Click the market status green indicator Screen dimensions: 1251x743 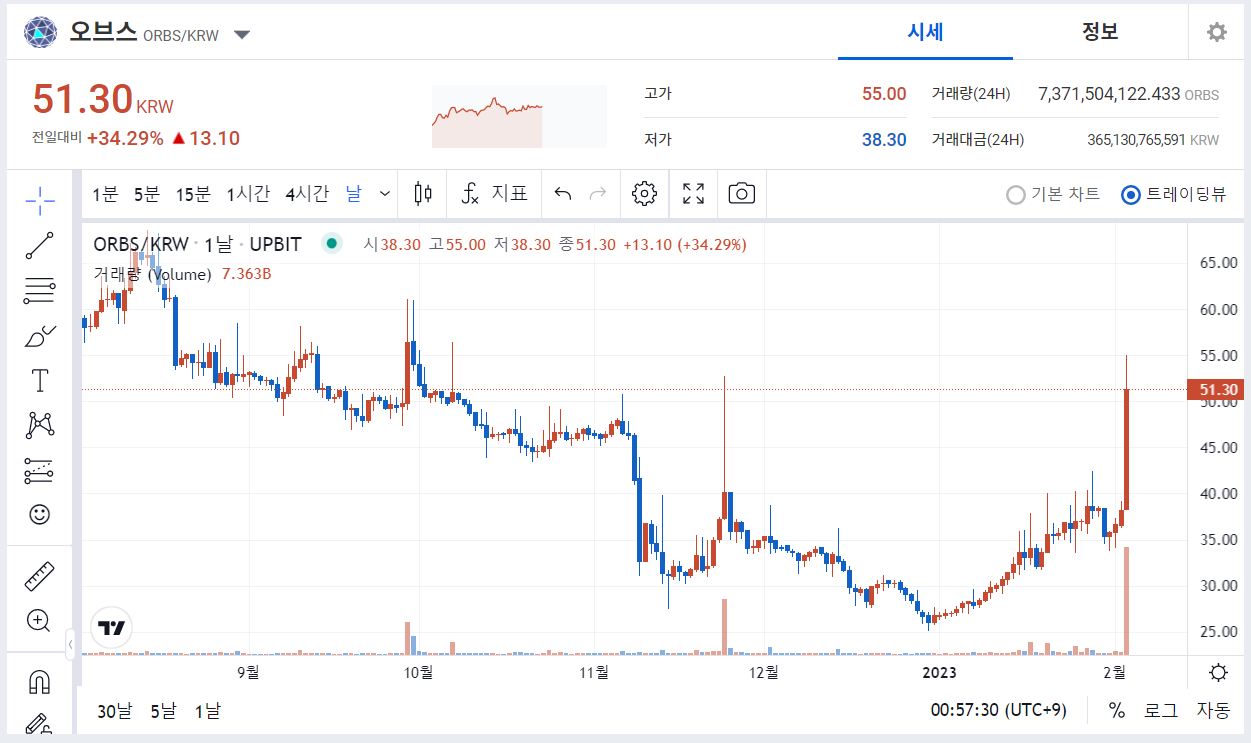(332, 243)
